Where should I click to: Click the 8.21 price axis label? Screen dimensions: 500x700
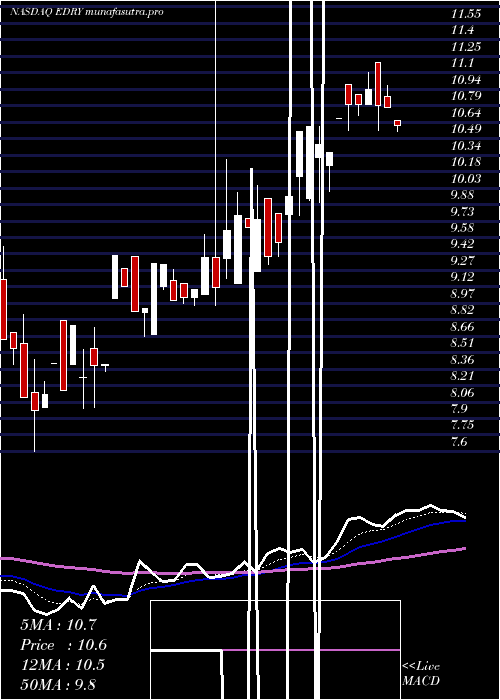coord(462,376)
